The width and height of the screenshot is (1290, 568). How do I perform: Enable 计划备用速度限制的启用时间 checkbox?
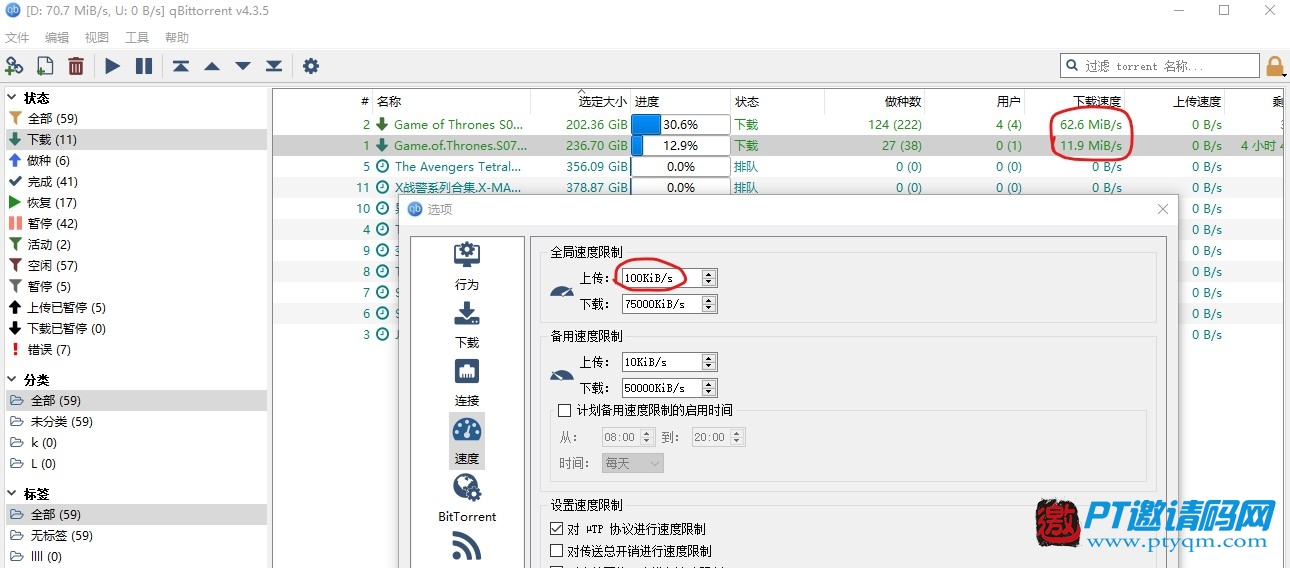565,410
